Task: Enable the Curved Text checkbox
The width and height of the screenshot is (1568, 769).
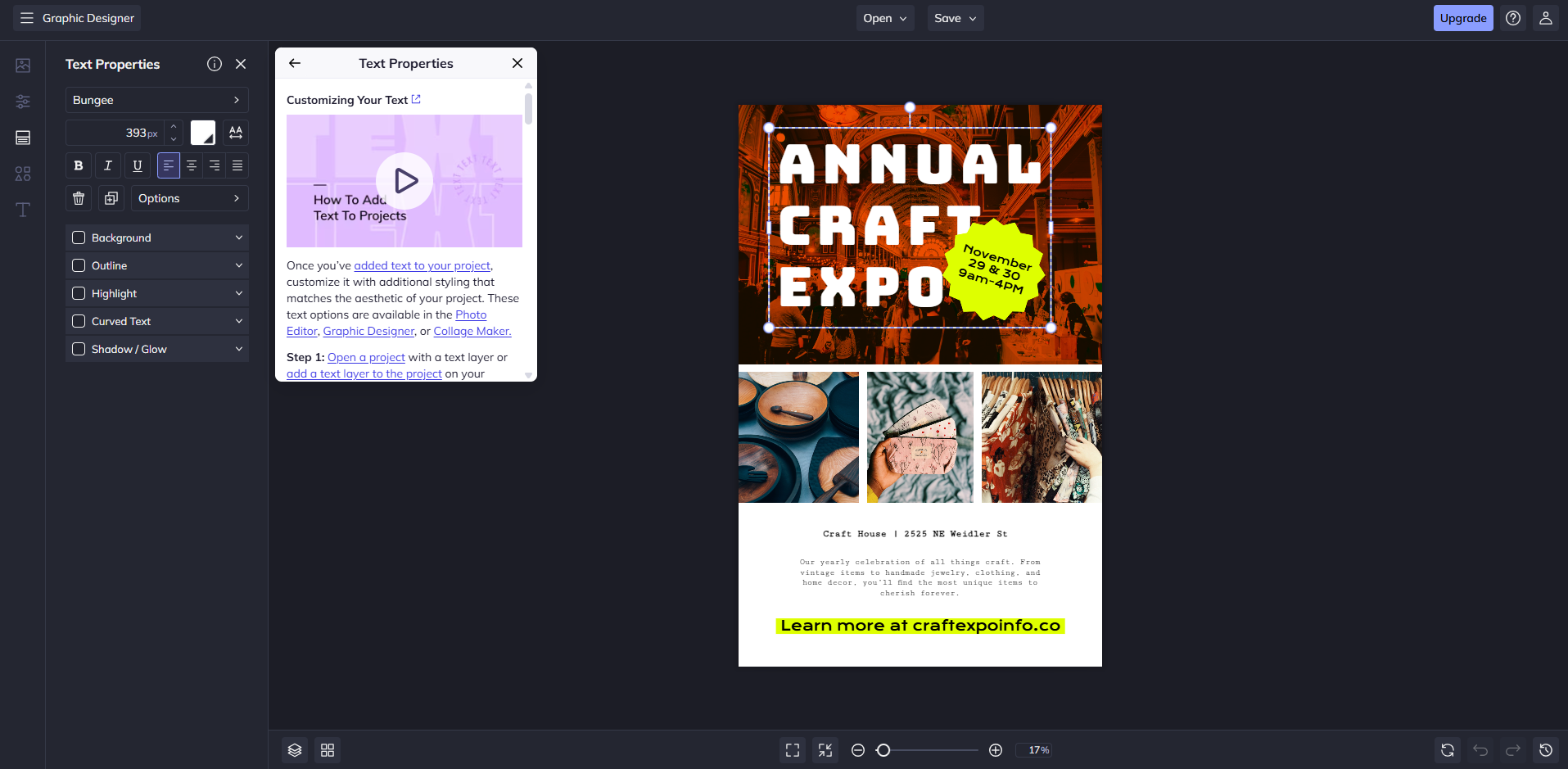Action: pos(79,321)
